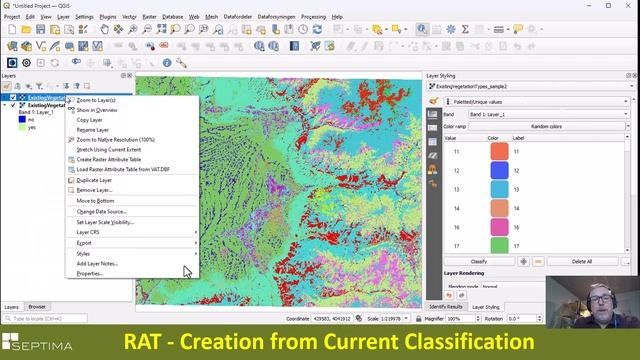This screenshot has height=360, width=640.
Task: Create a new project with the blank page icon
Action: (x=12, y=29)
